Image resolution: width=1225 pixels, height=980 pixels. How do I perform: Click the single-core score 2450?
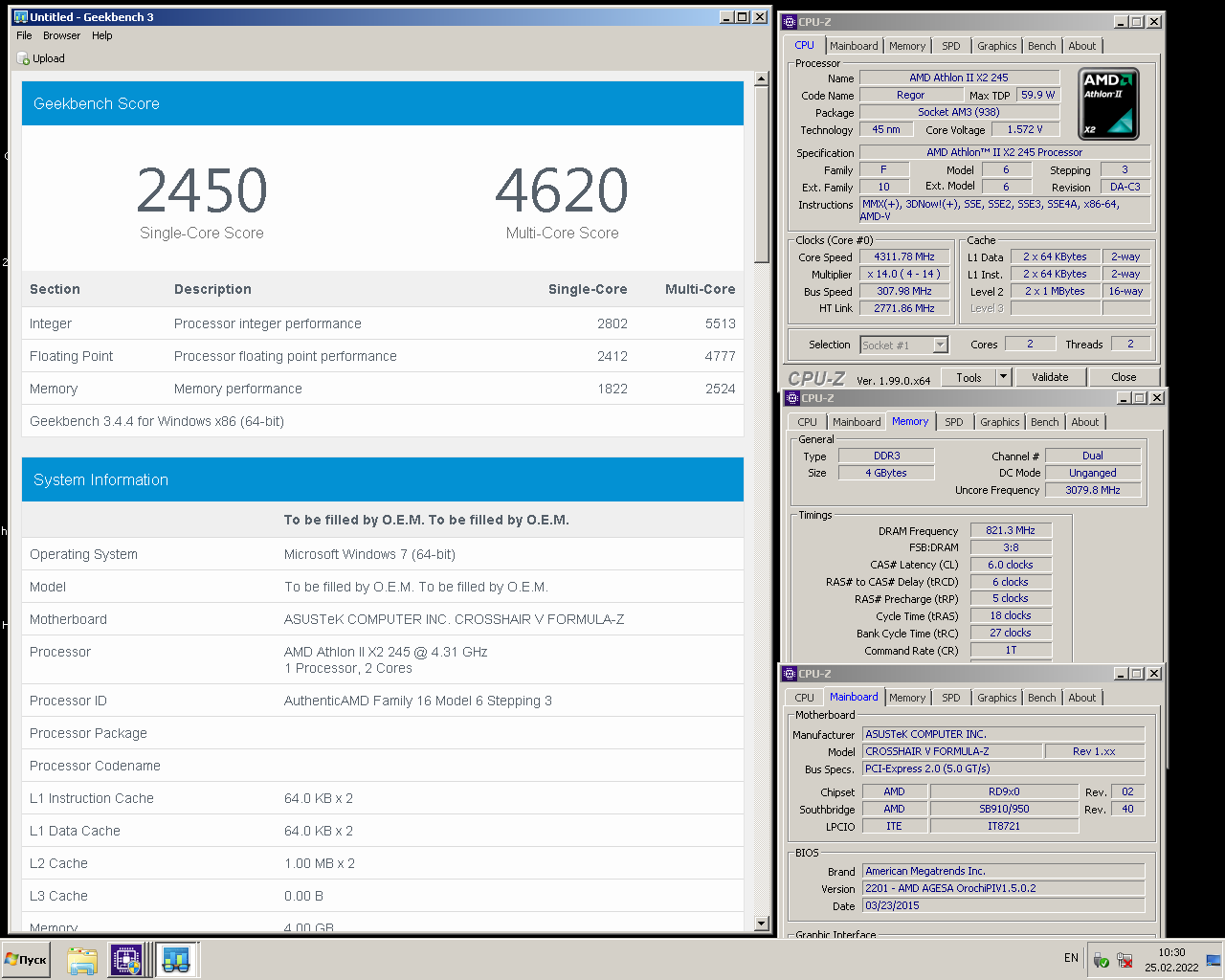coord(202,189)
